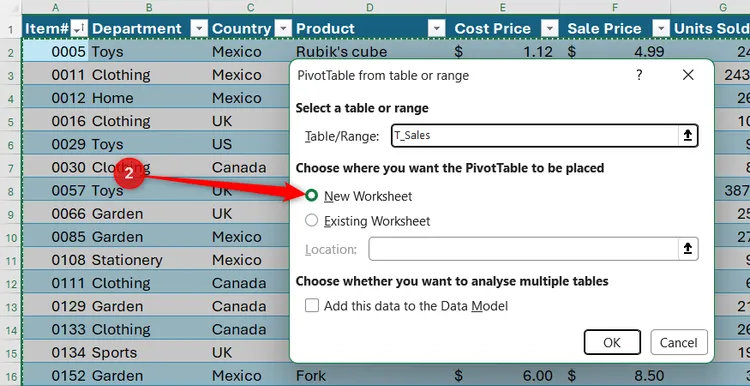Click the Cancel button

coord(678,342)
